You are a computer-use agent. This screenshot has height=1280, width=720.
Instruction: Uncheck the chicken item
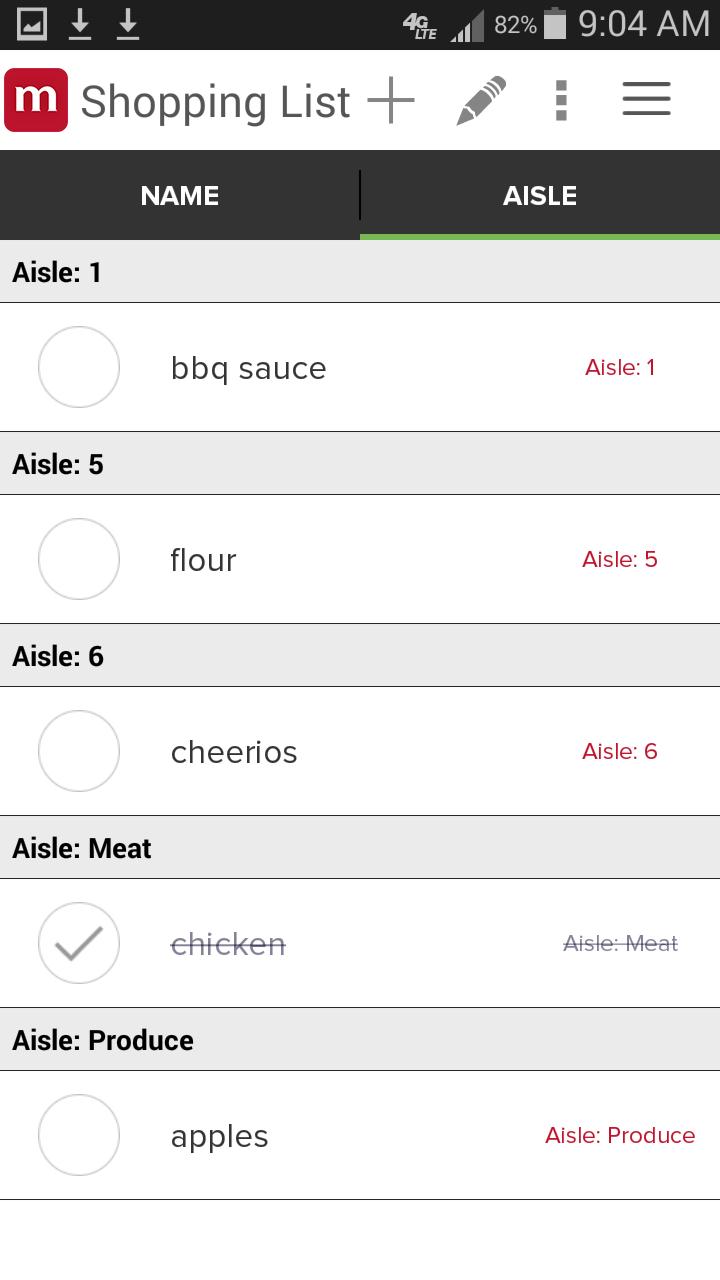(79, 943)
